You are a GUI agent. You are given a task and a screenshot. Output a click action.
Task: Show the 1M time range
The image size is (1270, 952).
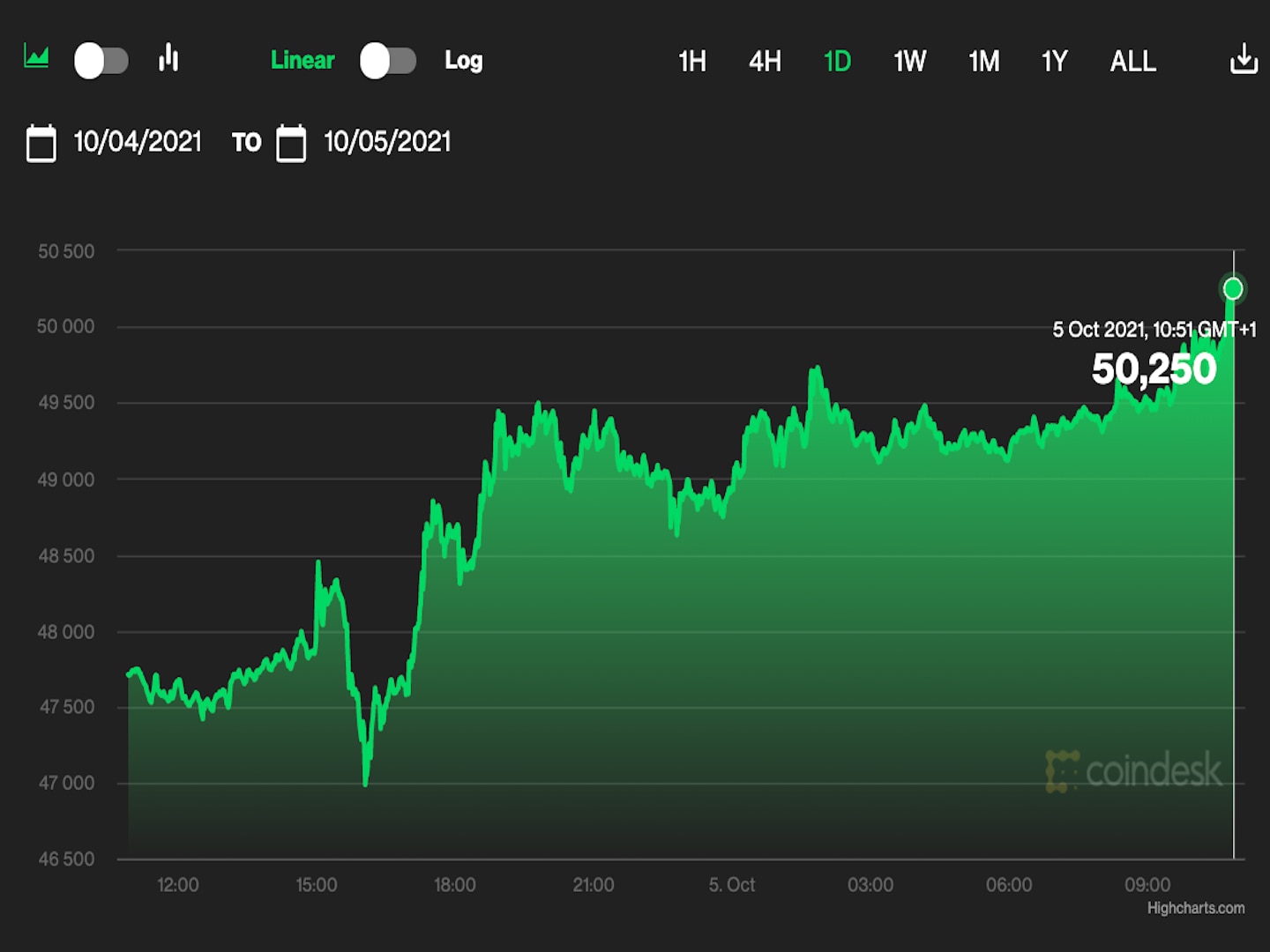(983, 61)
